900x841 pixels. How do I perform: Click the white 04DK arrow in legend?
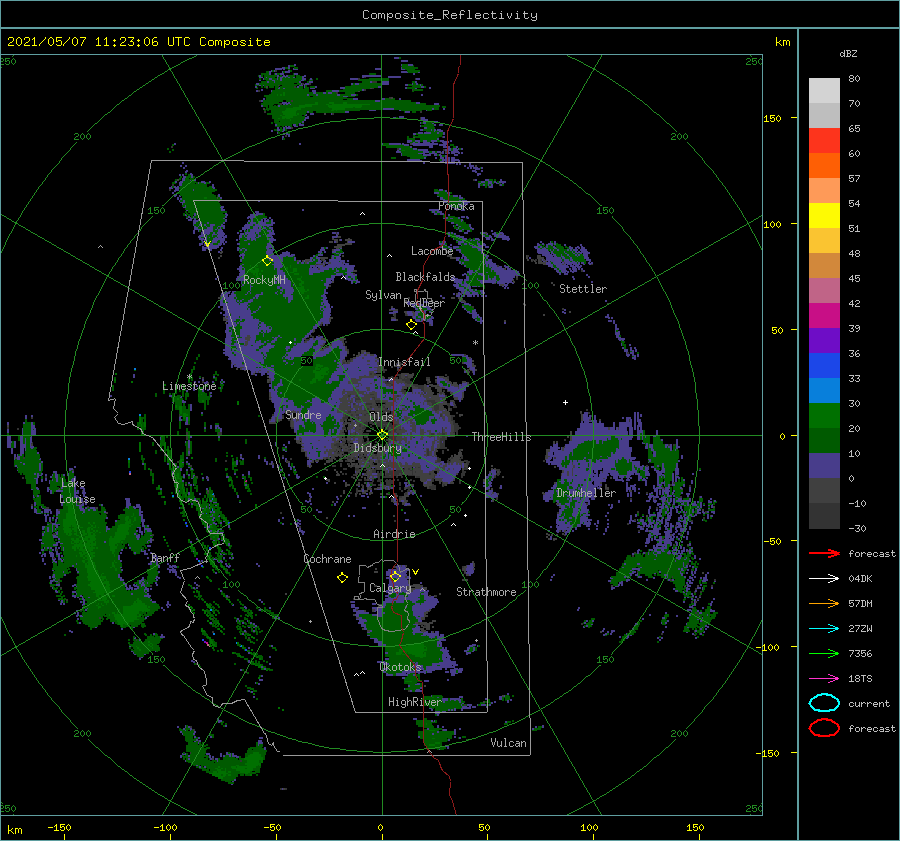[824, 579]
